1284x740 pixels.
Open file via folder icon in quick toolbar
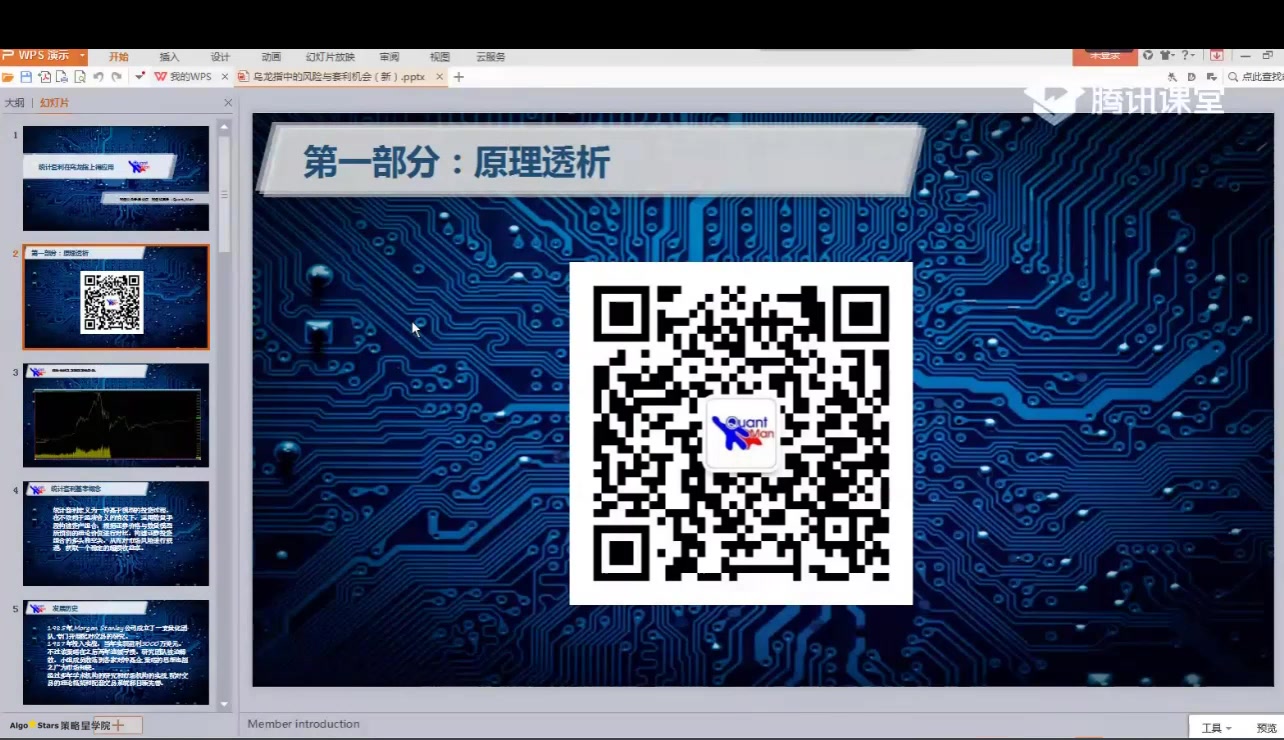(8, 77)
